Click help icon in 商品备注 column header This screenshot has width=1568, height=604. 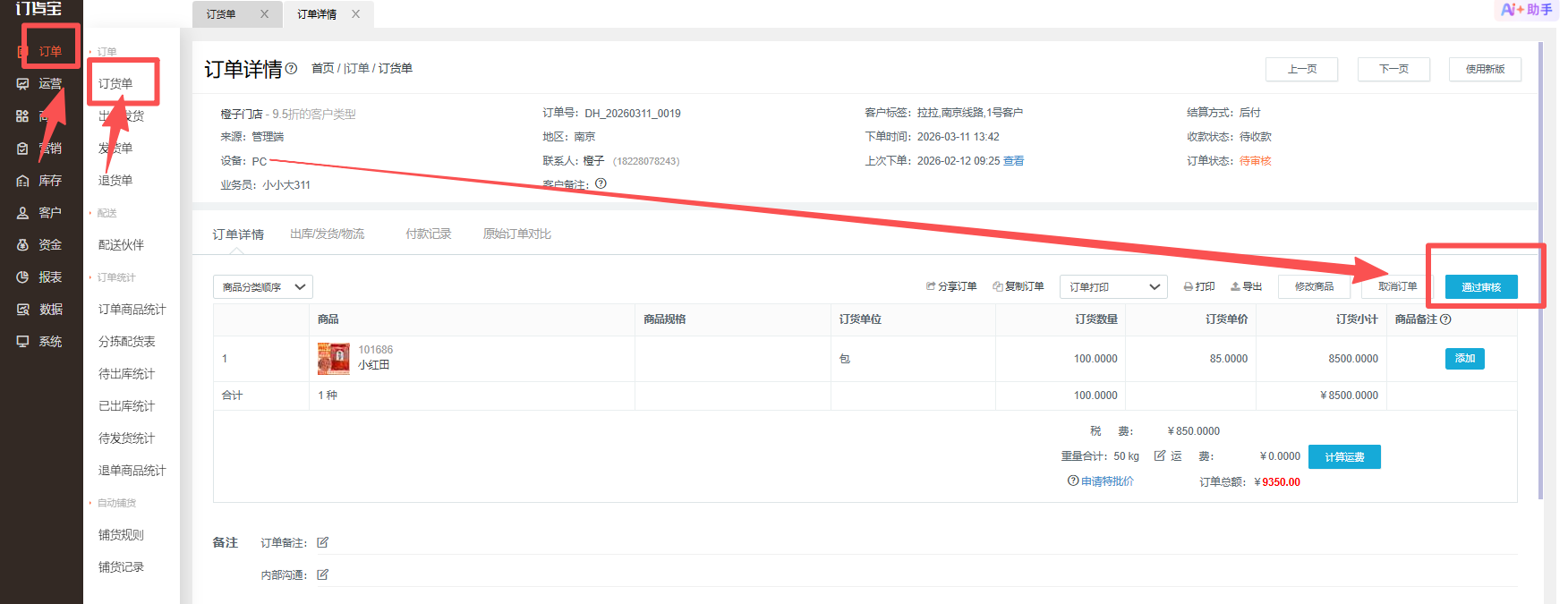coord(1445,319)
